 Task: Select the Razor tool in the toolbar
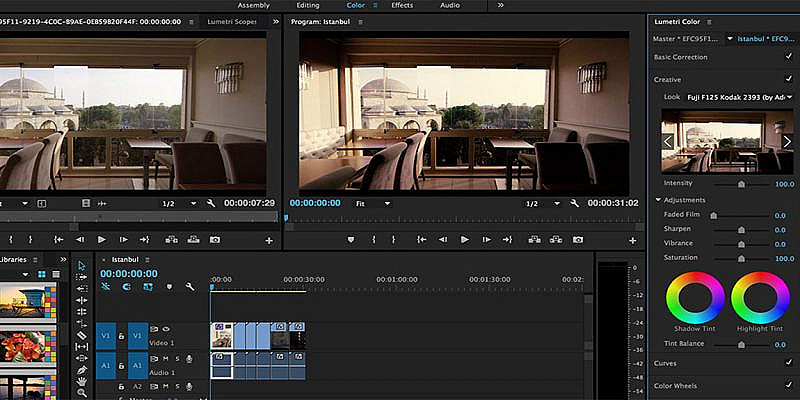point(82,335)
